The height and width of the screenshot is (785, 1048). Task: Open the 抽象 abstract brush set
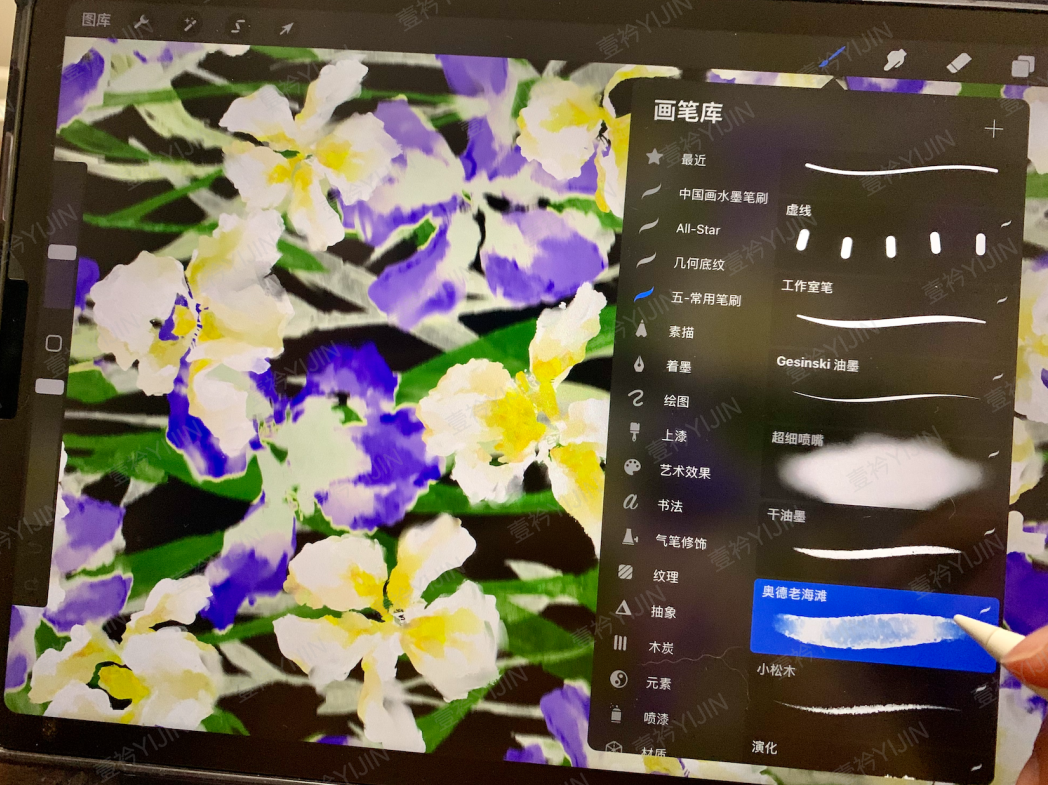coord(663,612)
